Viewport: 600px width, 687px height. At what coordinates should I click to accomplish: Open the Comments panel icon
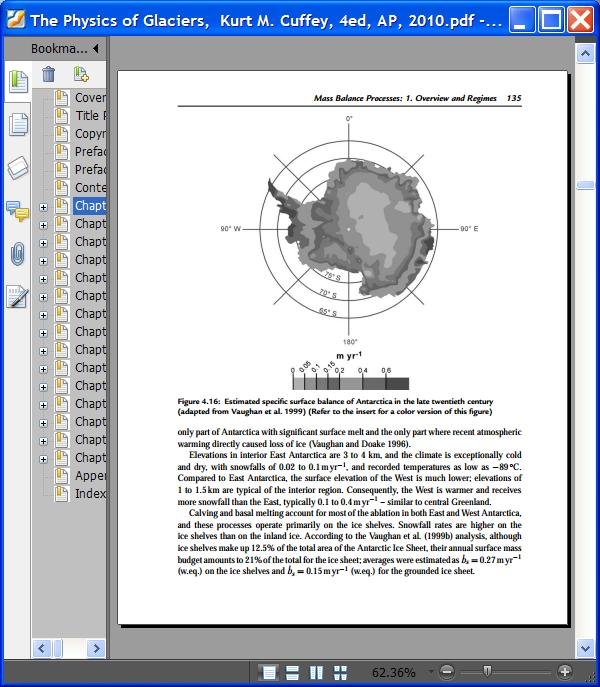18,211
